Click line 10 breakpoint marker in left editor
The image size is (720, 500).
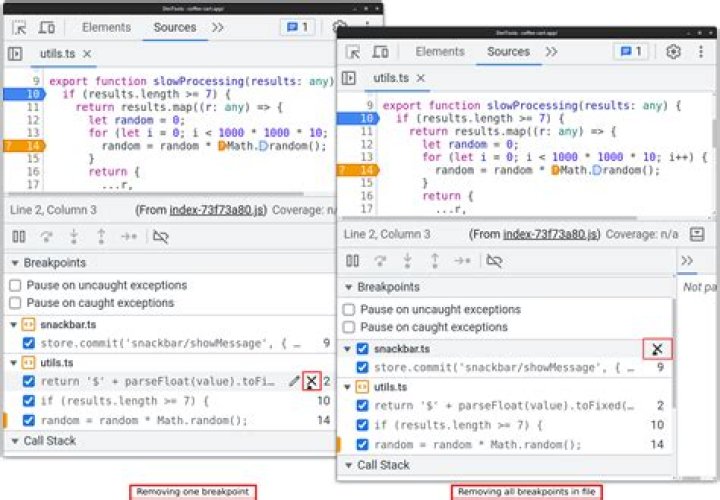click(x=25, y=94)
